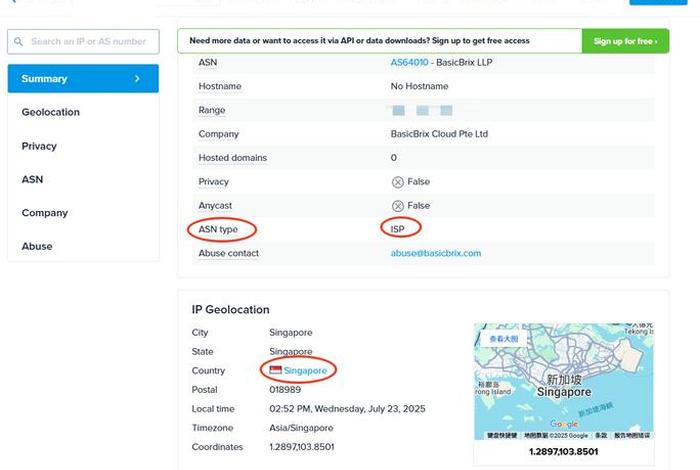Select ASN in the left sidebar
Viewport: 700px width, 470px height.
click(32, 179)
